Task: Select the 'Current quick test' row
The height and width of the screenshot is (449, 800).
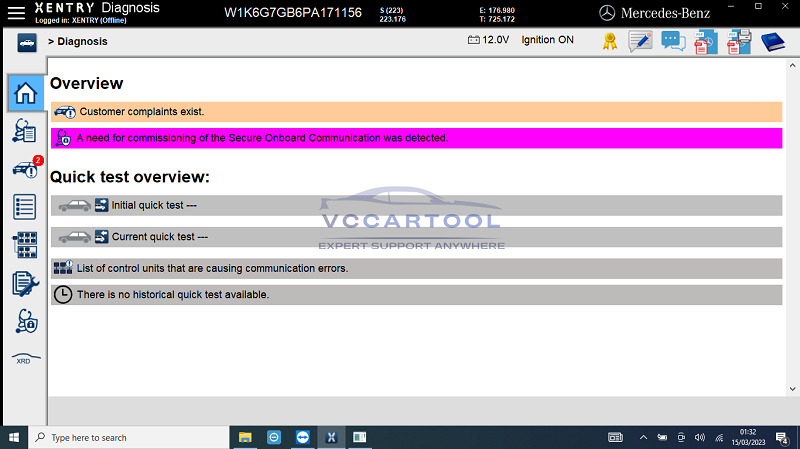Action: click(416, 237)
